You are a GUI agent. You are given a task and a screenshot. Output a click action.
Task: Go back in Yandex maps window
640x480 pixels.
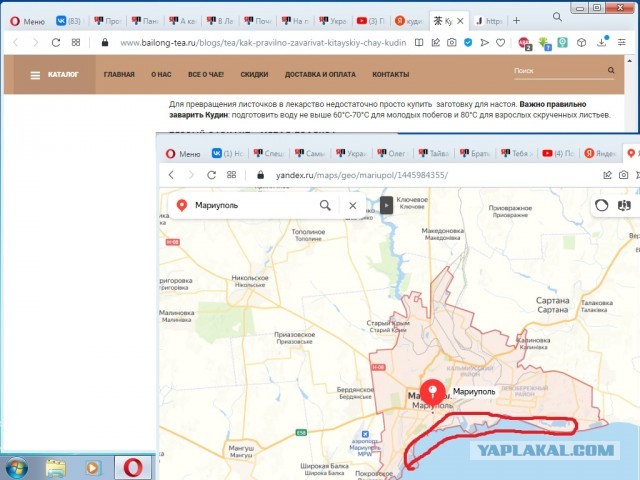tap(171, 175)
